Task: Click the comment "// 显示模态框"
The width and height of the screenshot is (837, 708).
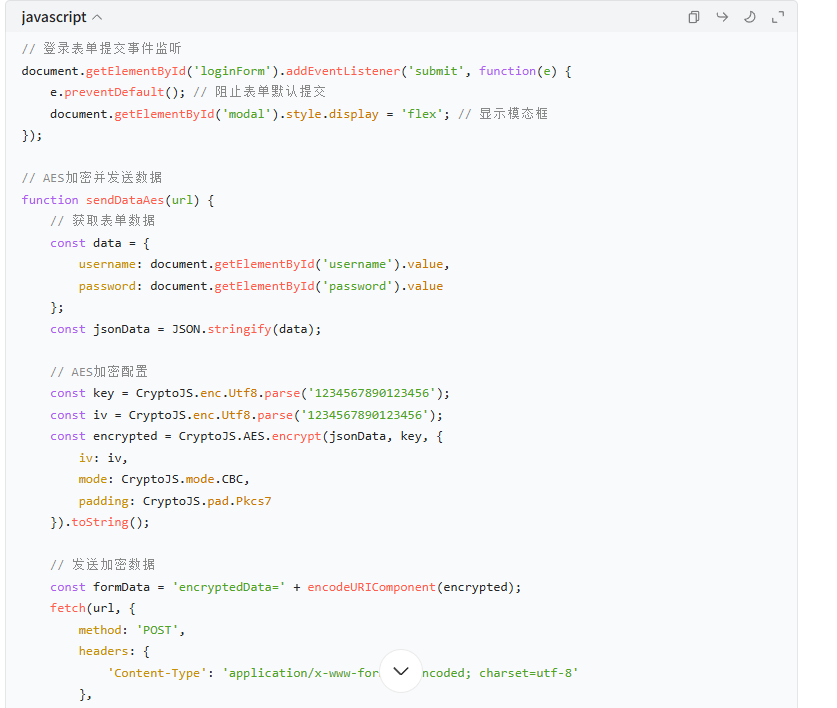Action: point(502,114)
